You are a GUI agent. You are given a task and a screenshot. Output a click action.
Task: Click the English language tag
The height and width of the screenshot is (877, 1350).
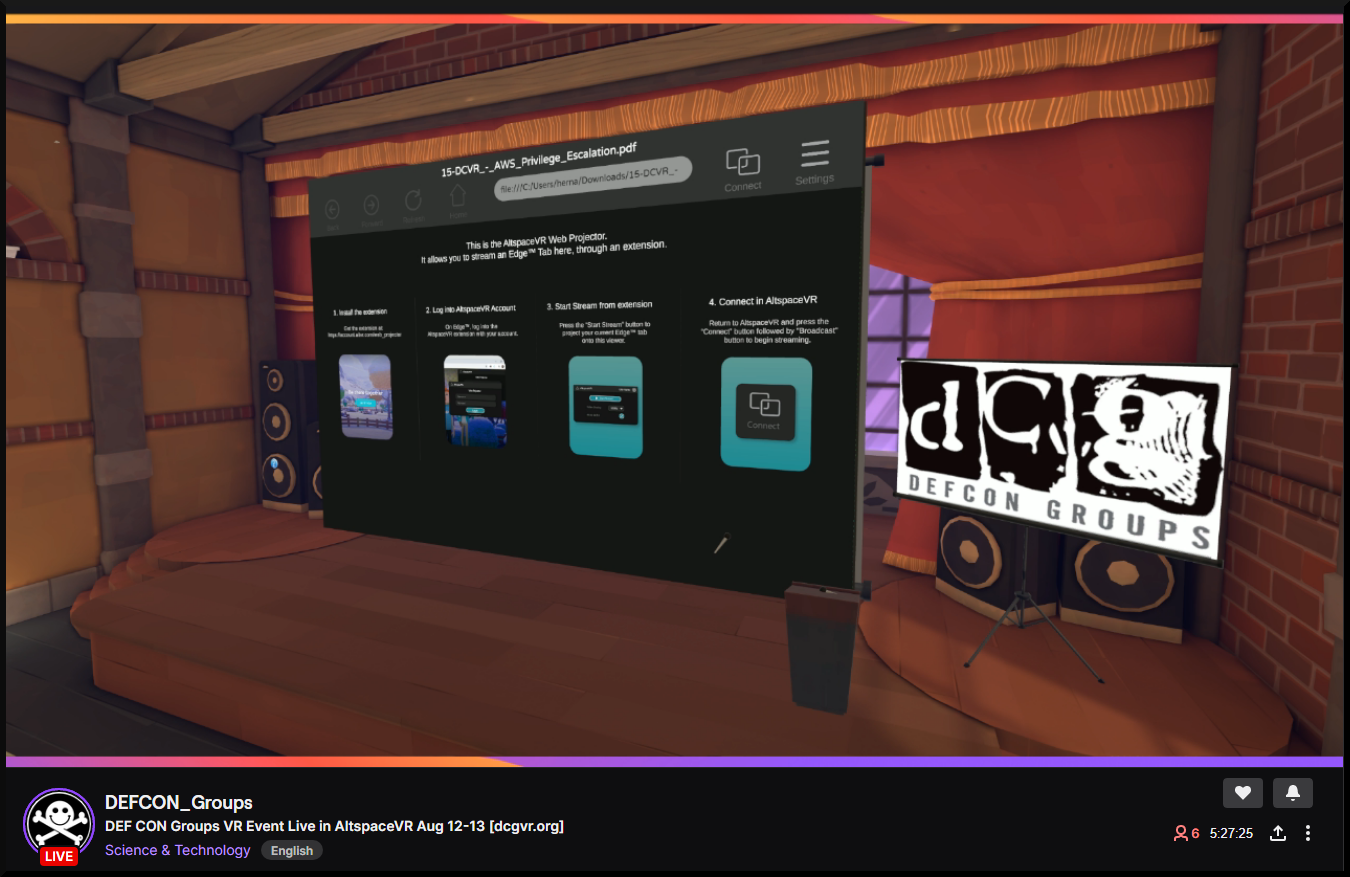point(292,851)
